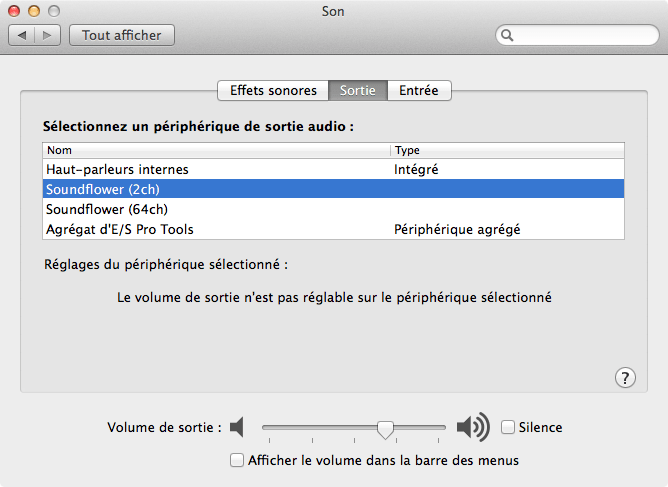Switch to the Effets sonores tab
The image size is (668, 487).
tap(273, 90)
